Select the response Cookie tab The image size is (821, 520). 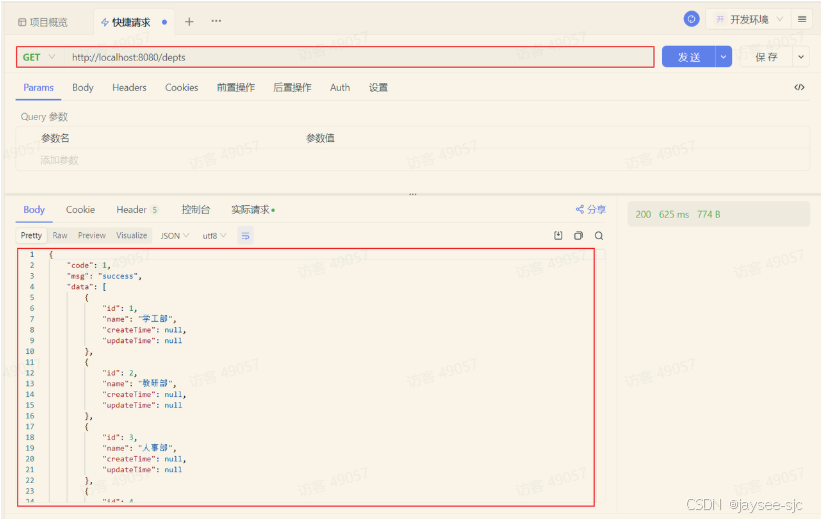tap(80, 209)
